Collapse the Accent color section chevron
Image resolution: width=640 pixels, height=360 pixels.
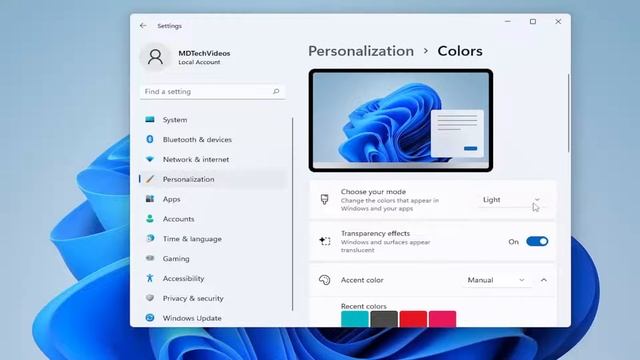click(544, 280)
